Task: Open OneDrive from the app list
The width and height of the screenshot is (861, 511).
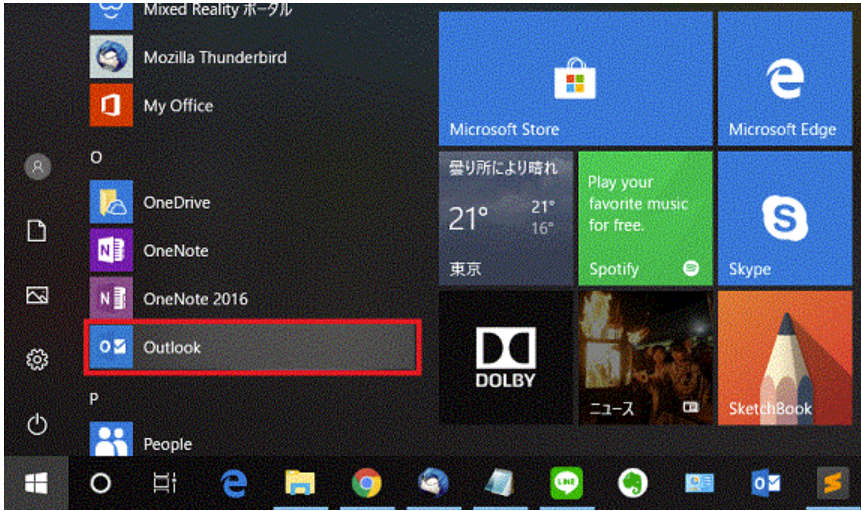Action: point(253,202)
